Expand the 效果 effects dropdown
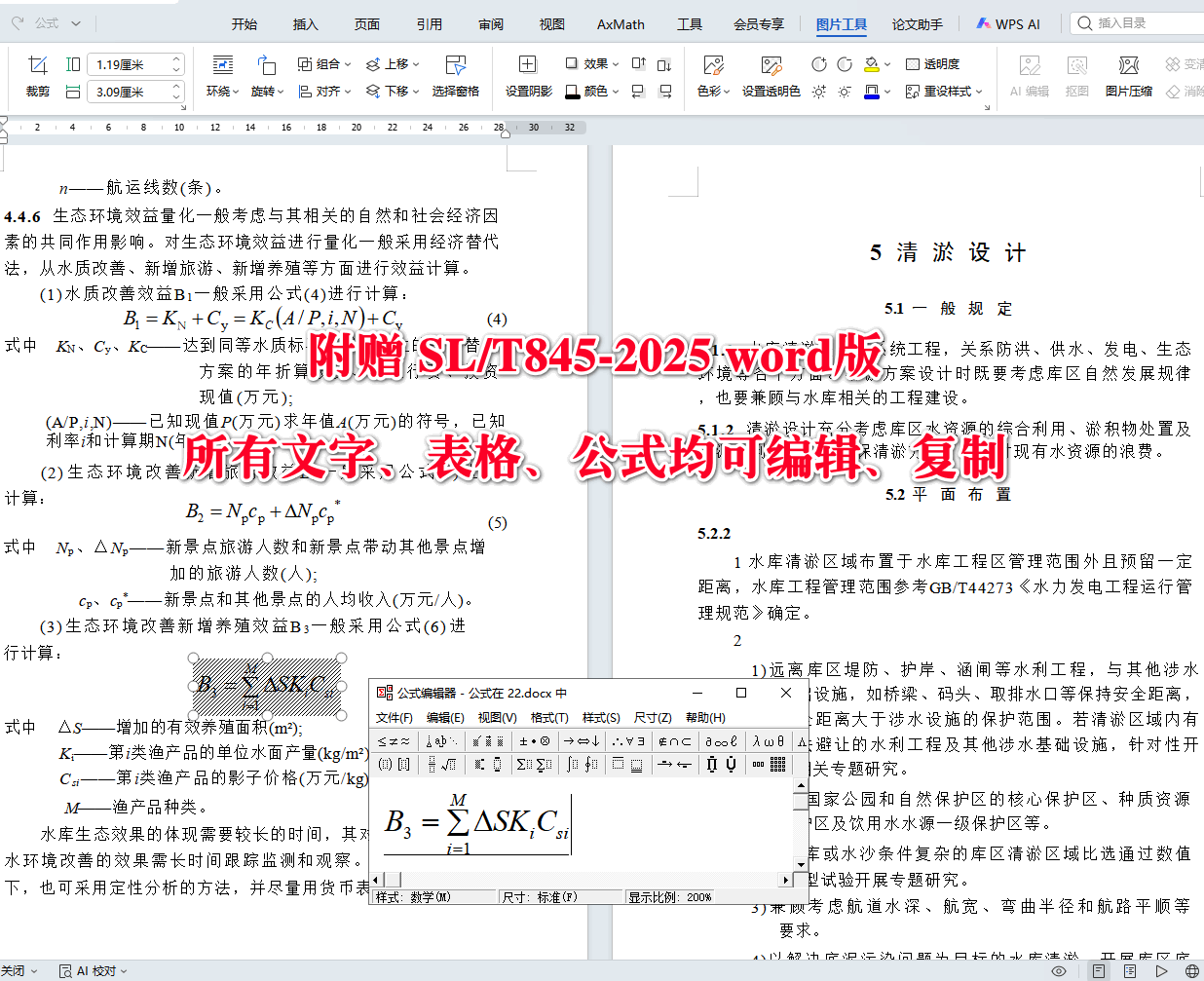This screenshot has height=981, width=1204. pyautogui.click(x=592, y=64)
